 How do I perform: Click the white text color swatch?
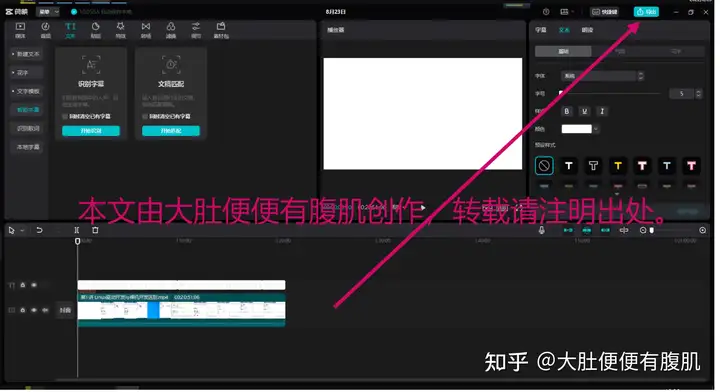point(576,129)
